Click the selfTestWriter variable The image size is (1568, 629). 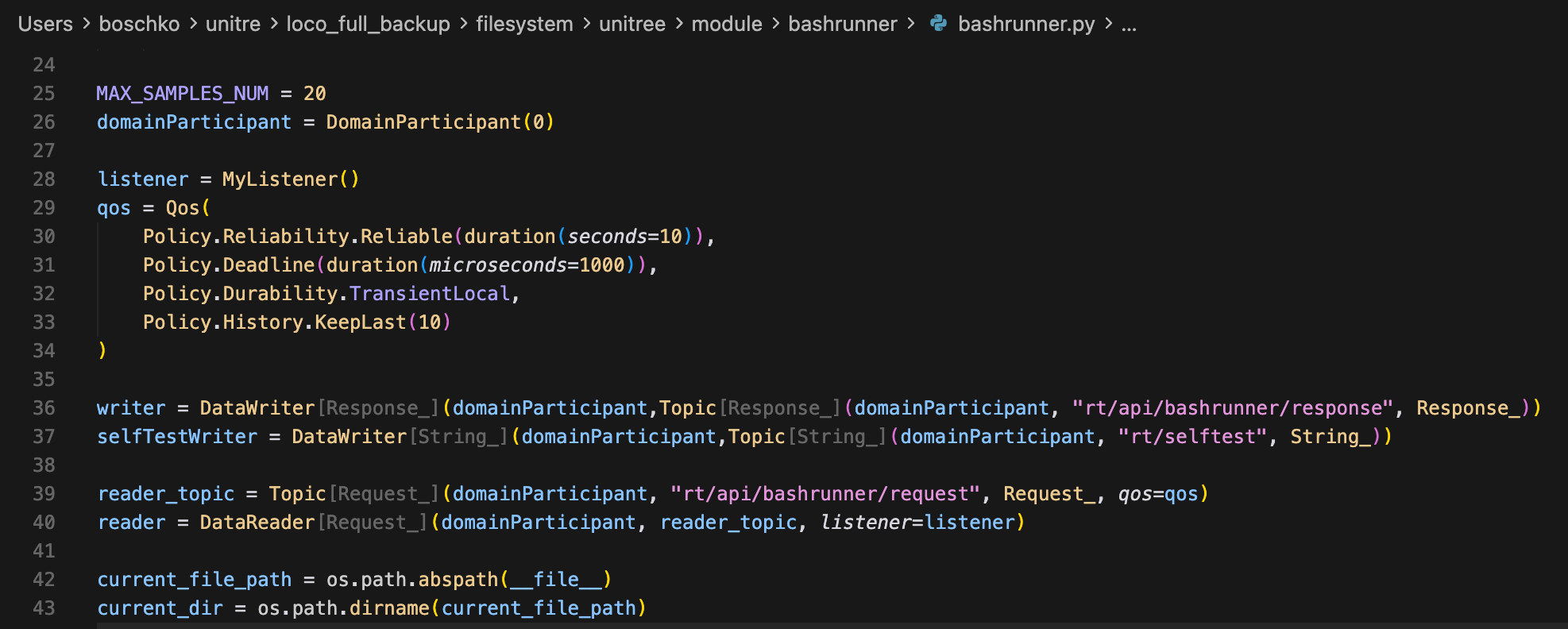pos(177,437)
